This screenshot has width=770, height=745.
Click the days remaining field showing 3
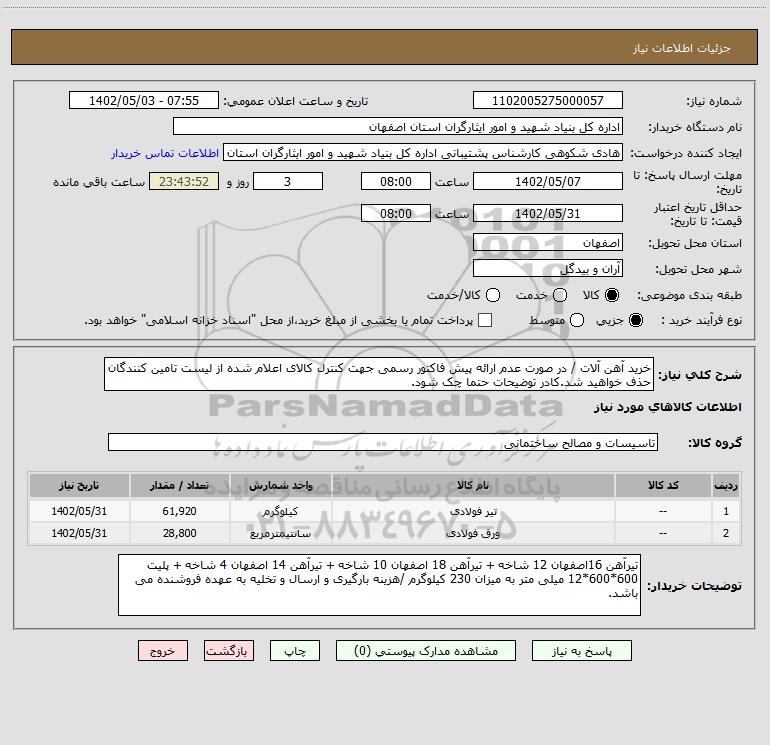click(x=288, y=181)
